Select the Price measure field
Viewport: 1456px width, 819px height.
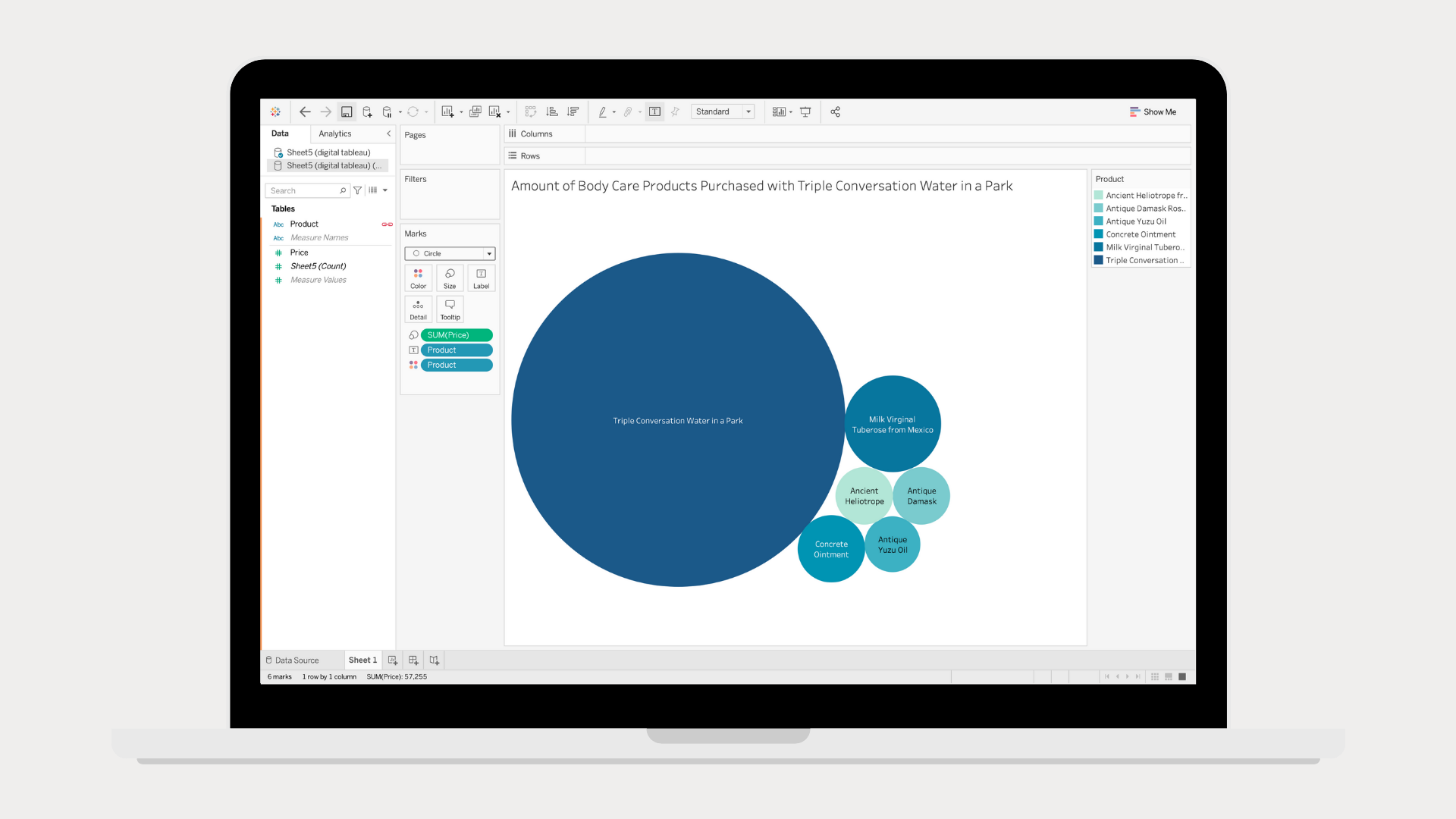click(x=299, y=253)
